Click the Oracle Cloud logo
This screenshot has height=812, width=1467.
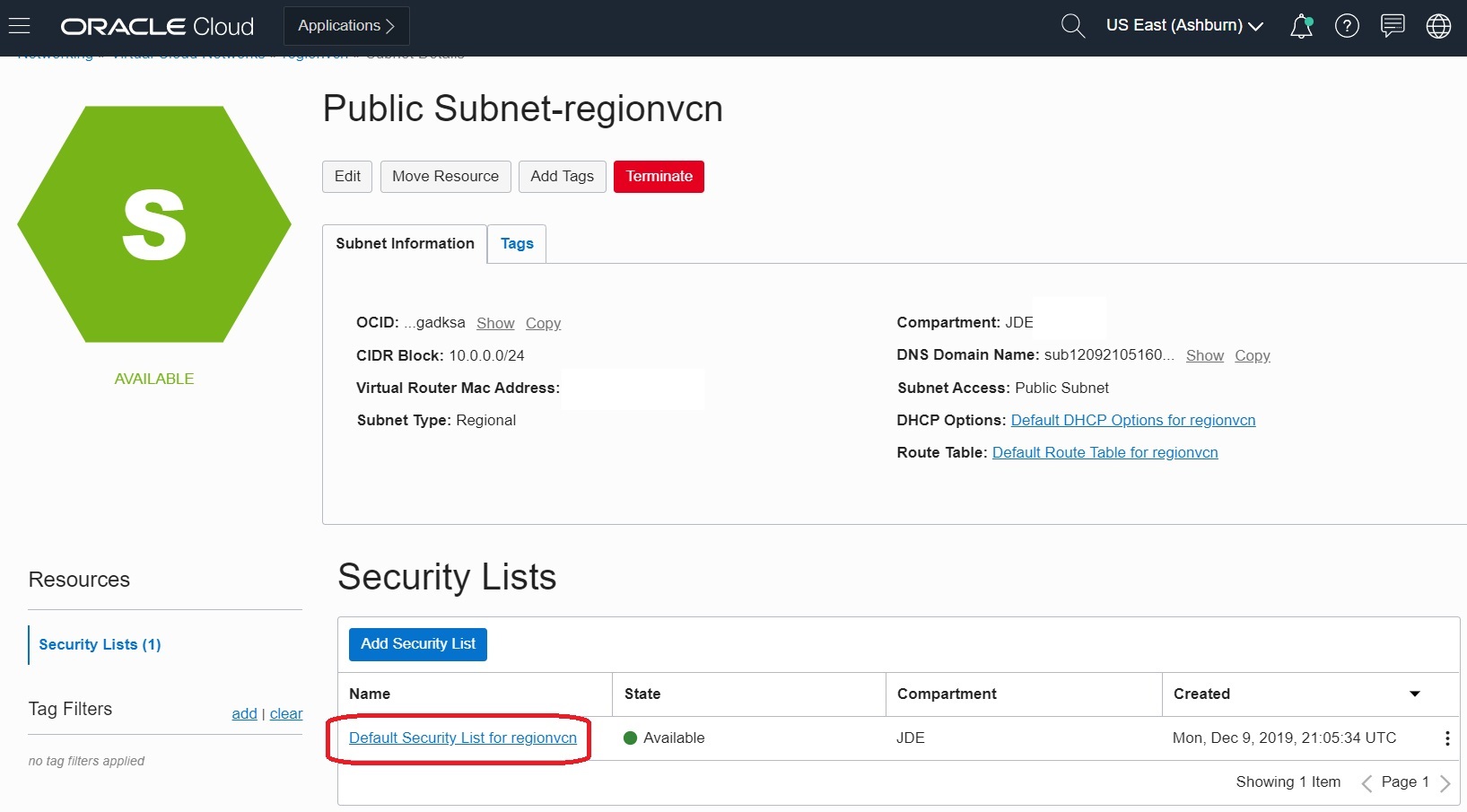point(156,25)
